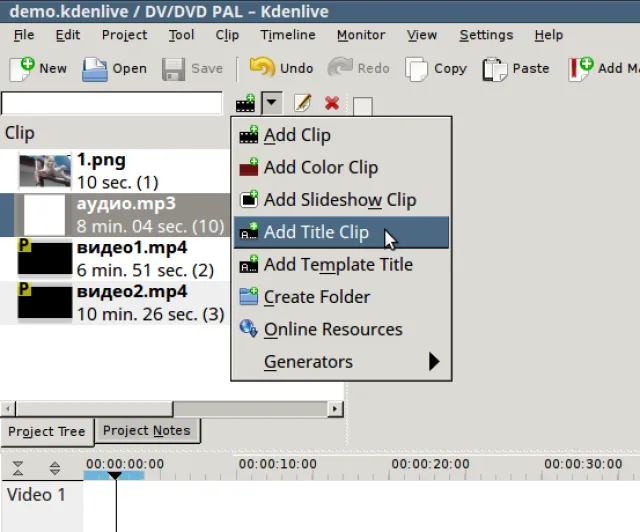This screenshot has height=532, width=640.
Task: Select Add Slideshow Clip from menu
Action: pos(341,200)
